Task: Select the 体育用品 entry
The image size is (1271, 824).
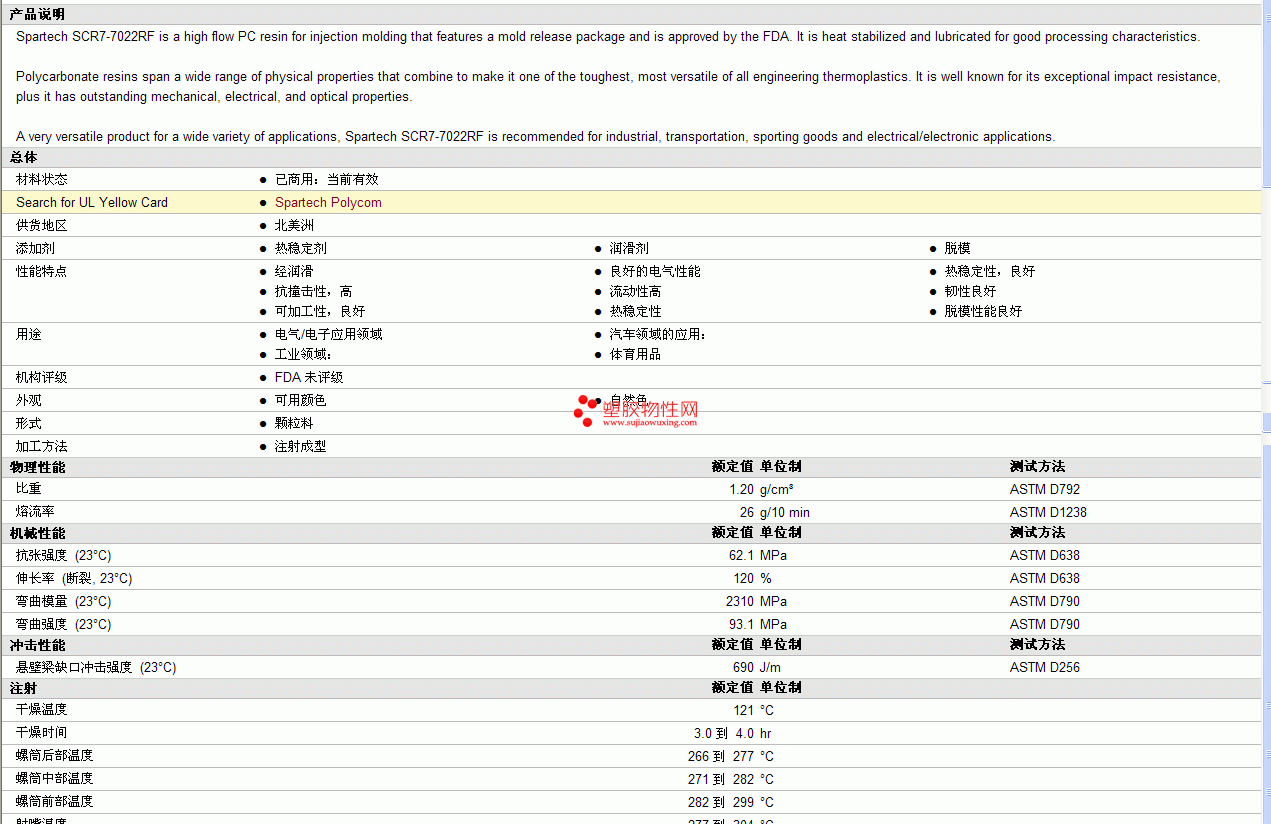Action: pyautogui.click(x=636, y=354)
